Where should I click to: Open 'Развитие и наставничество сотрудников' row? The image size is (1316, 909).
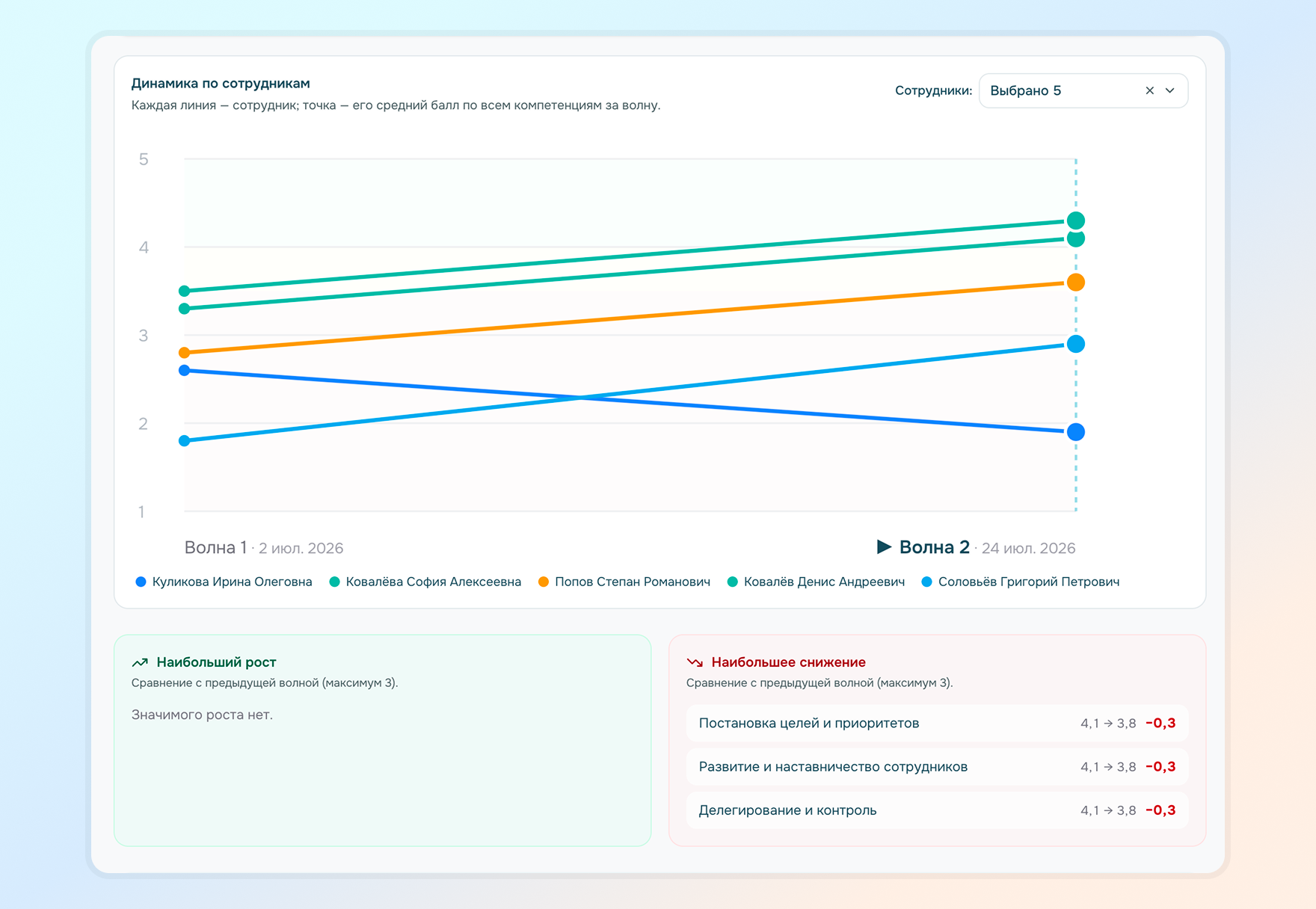pyautogui.click(x=937, y=766)
